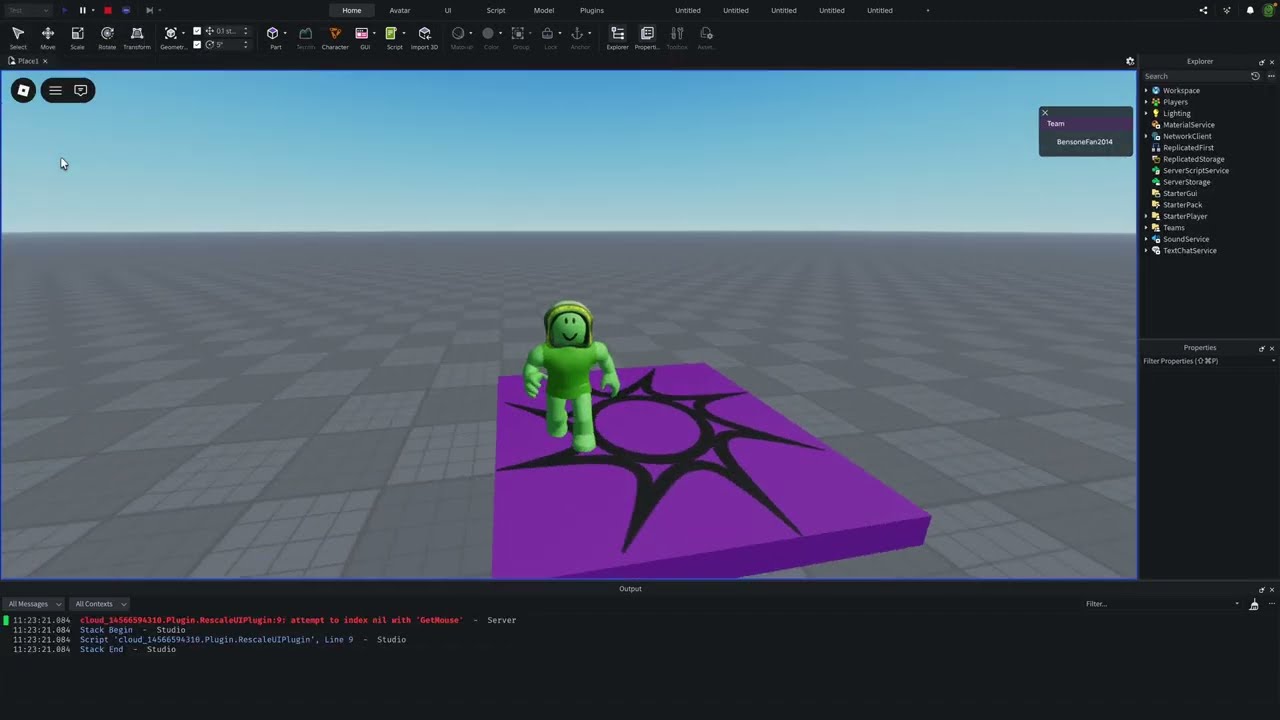Clear the Output log

click(x=1254, y=604)
